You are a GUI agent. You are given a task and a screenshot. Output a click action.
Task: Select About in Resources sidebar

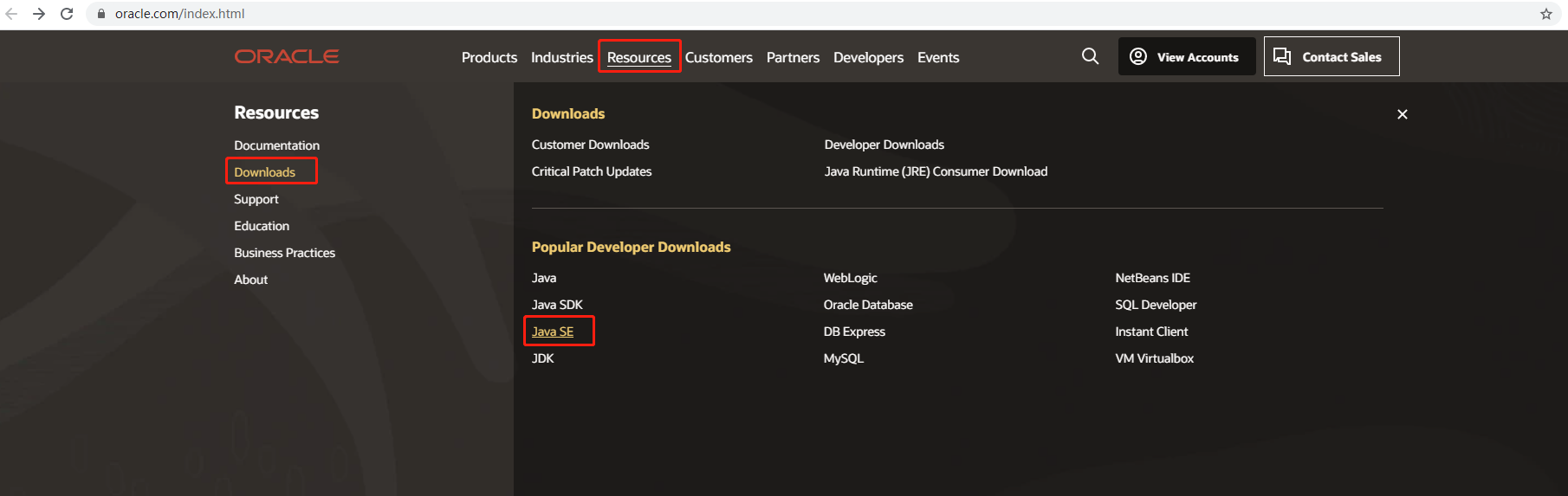250,280
